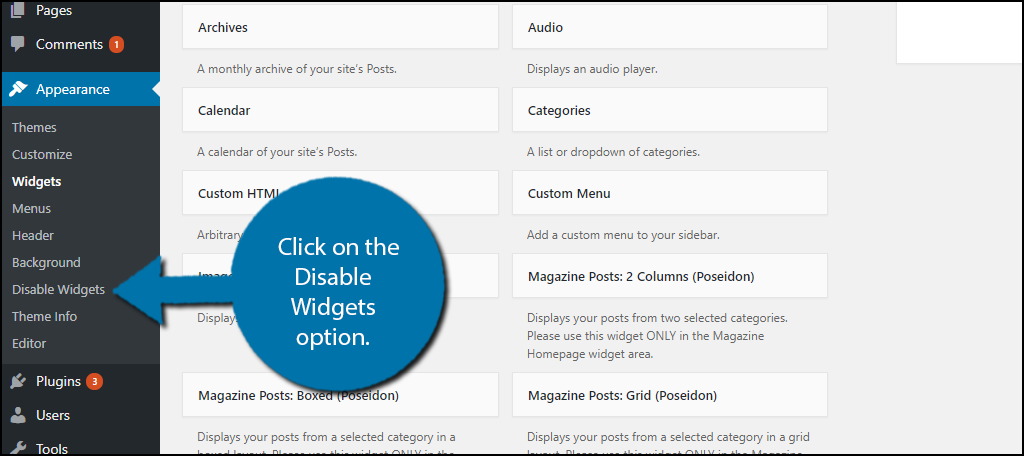Open the Disable Widgets submenu item
The height and width of the screenshot is (456, 1024).
[58, 289]
